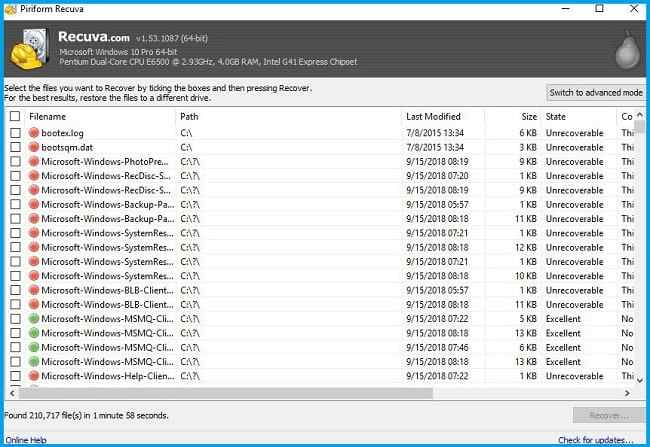The height and width of the screenshot is (447, 650).
Task: Tick the checkbox for bootex.log
Action: (15, 132)
